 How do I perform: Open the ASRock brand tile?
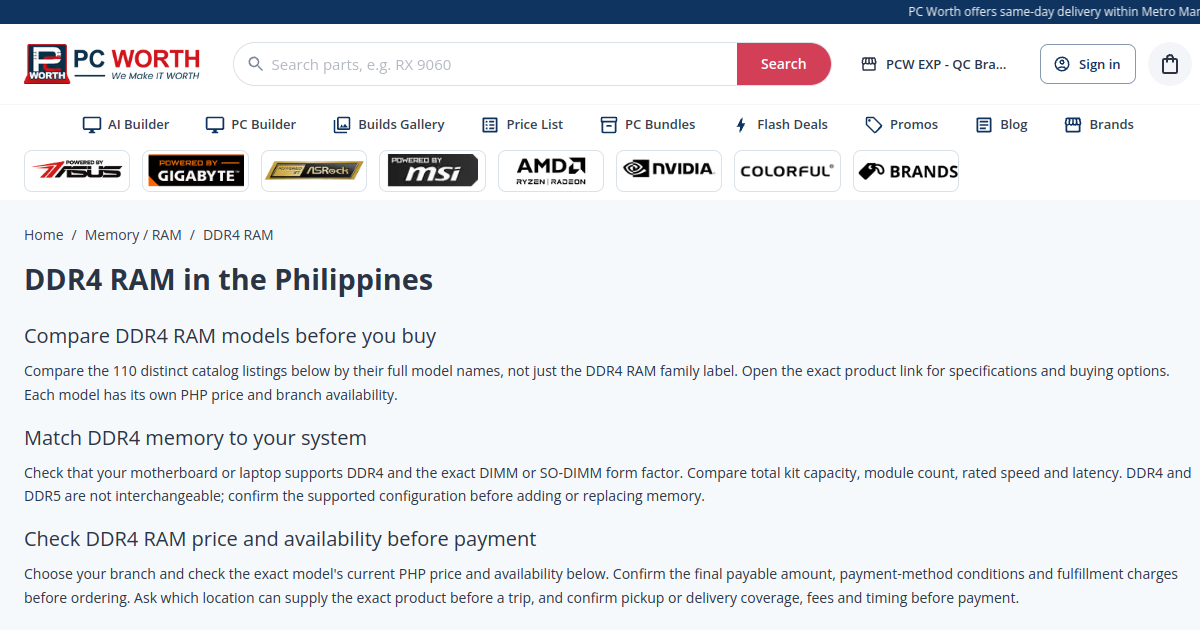(x=314, y=171)
